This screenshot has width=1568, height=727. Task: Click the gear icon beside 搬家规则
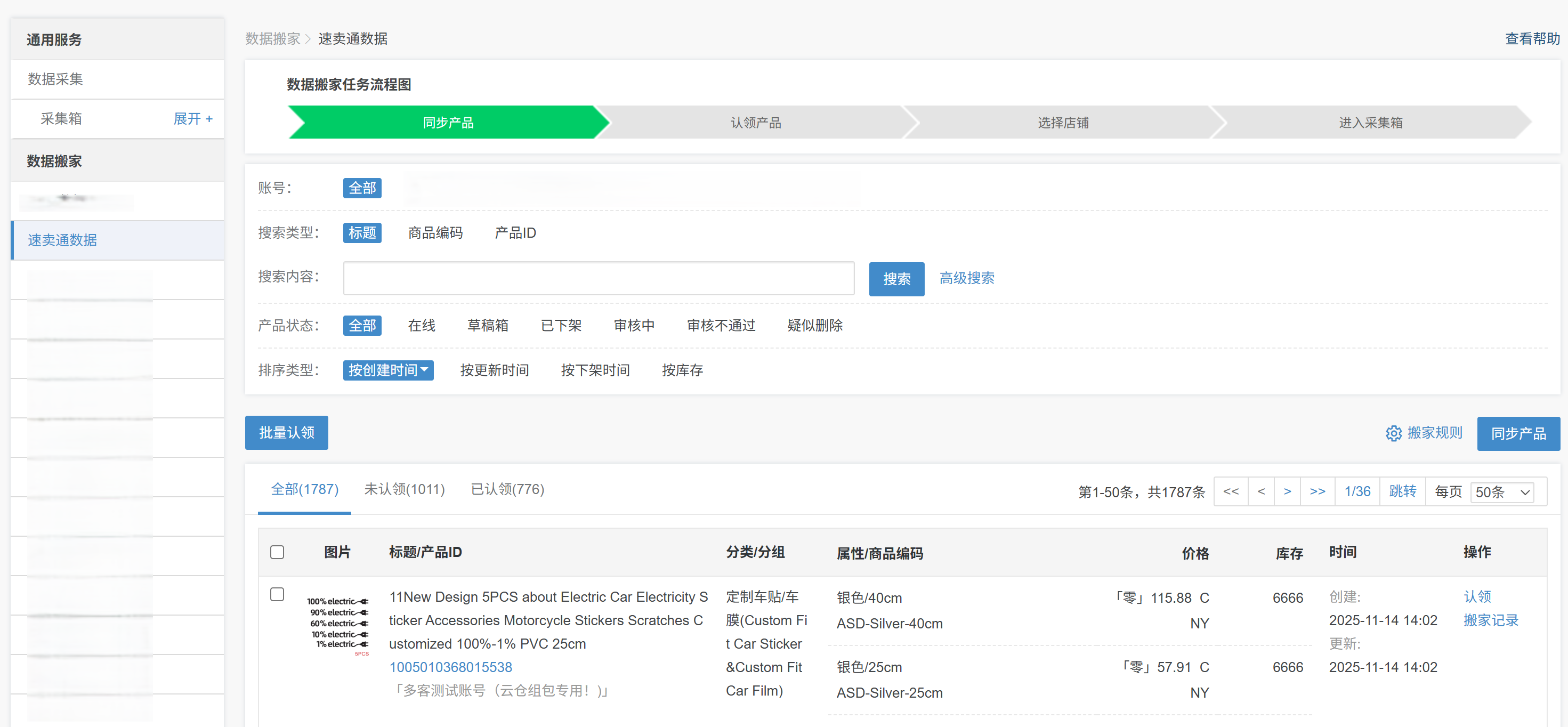point(1393,433)
